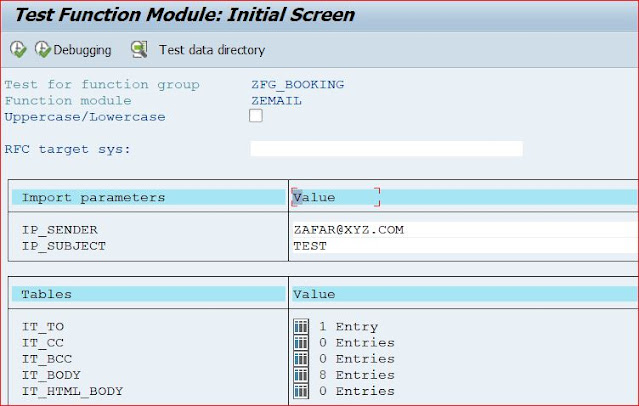
Task: Select the ZEMAIL function module name
Action: [276, 101]
